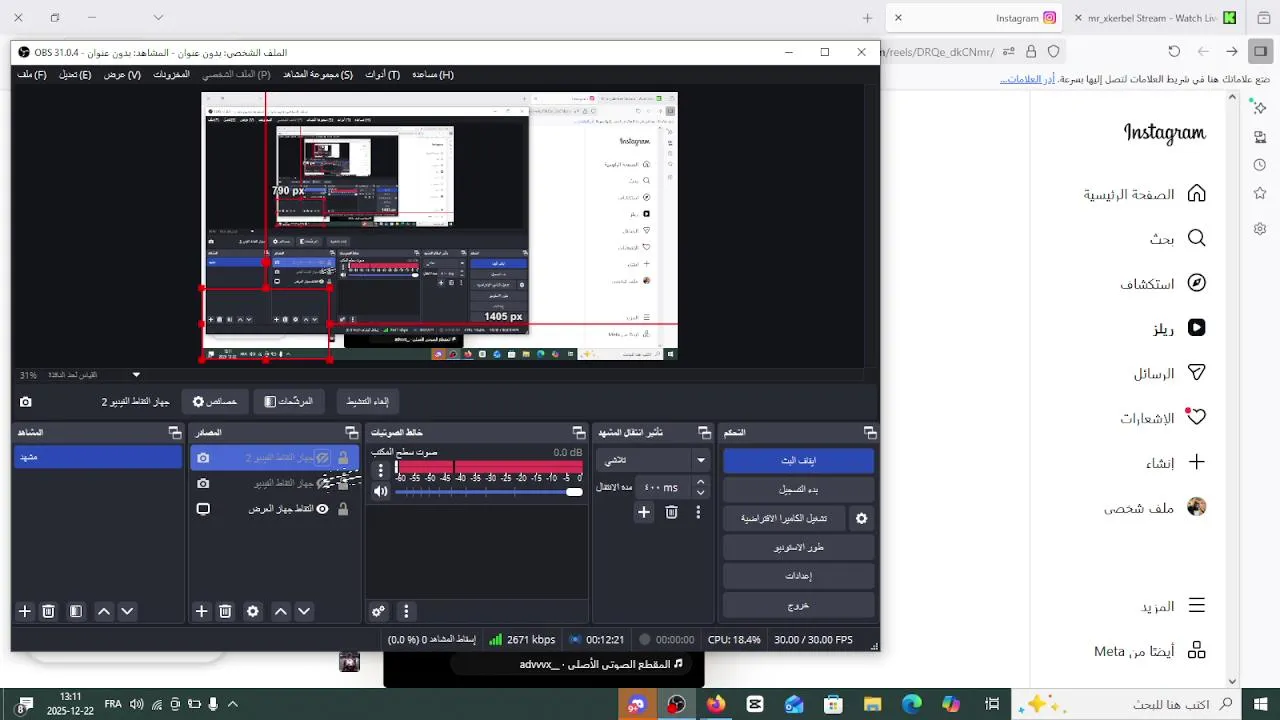
Task: Open the مجموعة المشاهد (S) menu
Action: (x=318, y=74)
